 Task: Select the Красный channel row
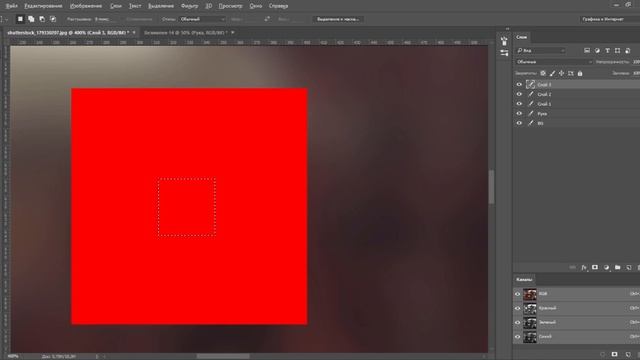point(576,308)
